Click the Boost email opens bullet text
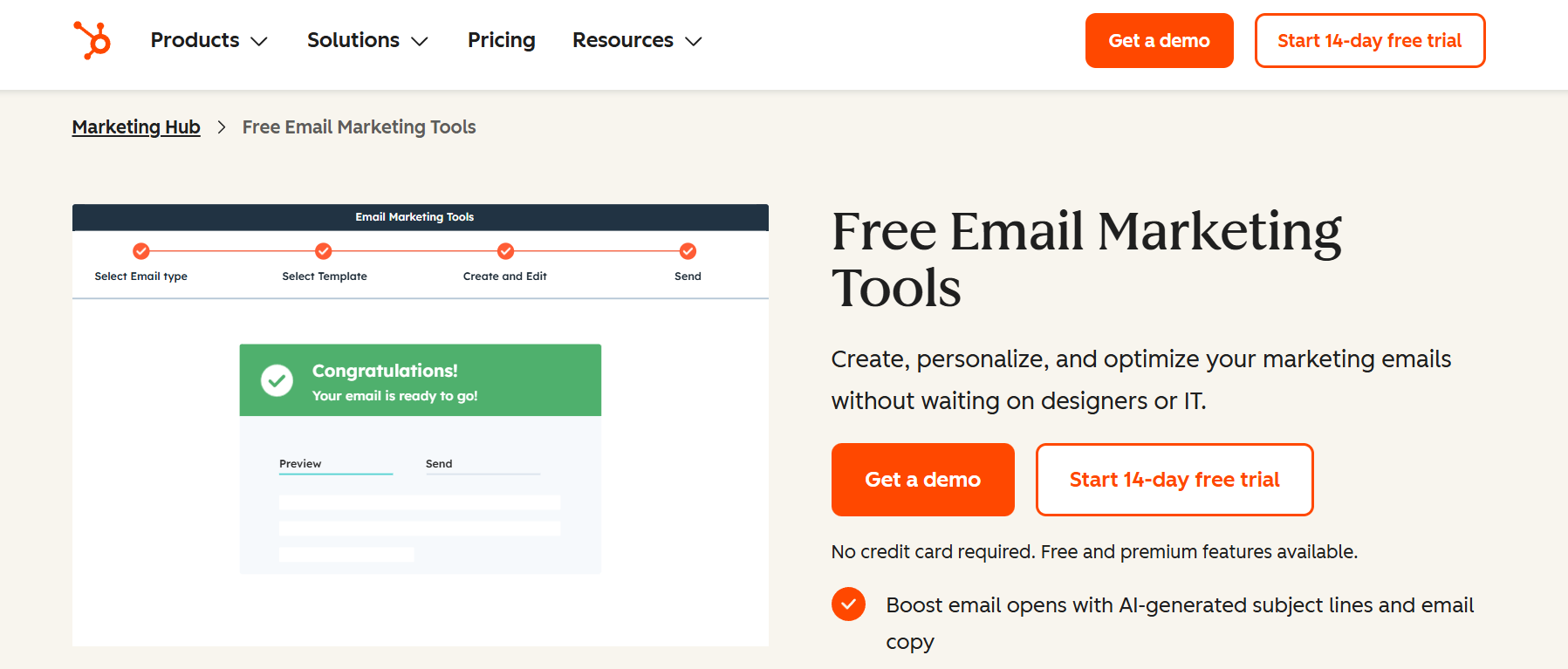The height and width of the screenshot is (669, 1568). (x=1180, y=623)
